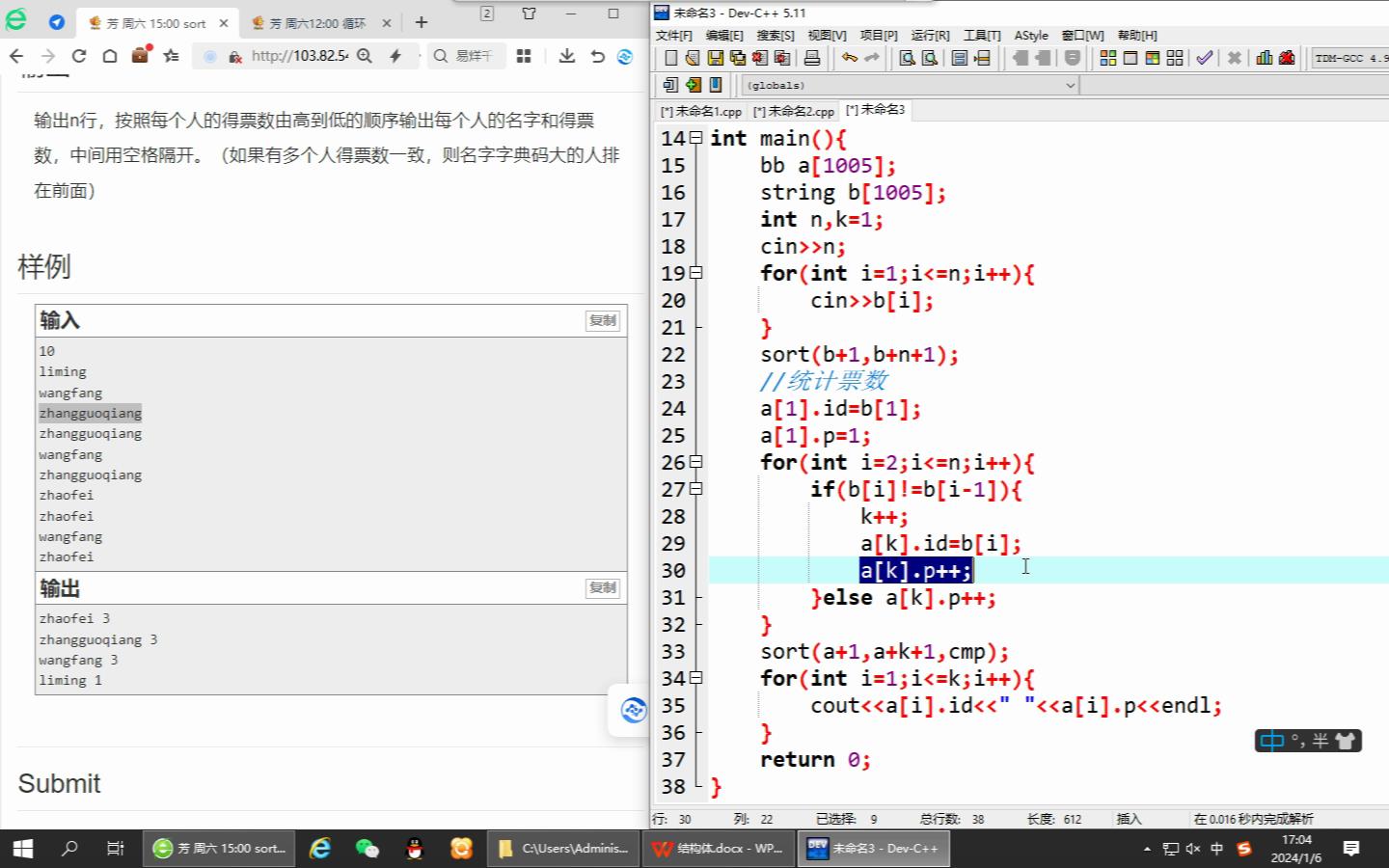Open the (globals) scope dropdown
Screen dimensions: 1389x868
coord(910,85)
